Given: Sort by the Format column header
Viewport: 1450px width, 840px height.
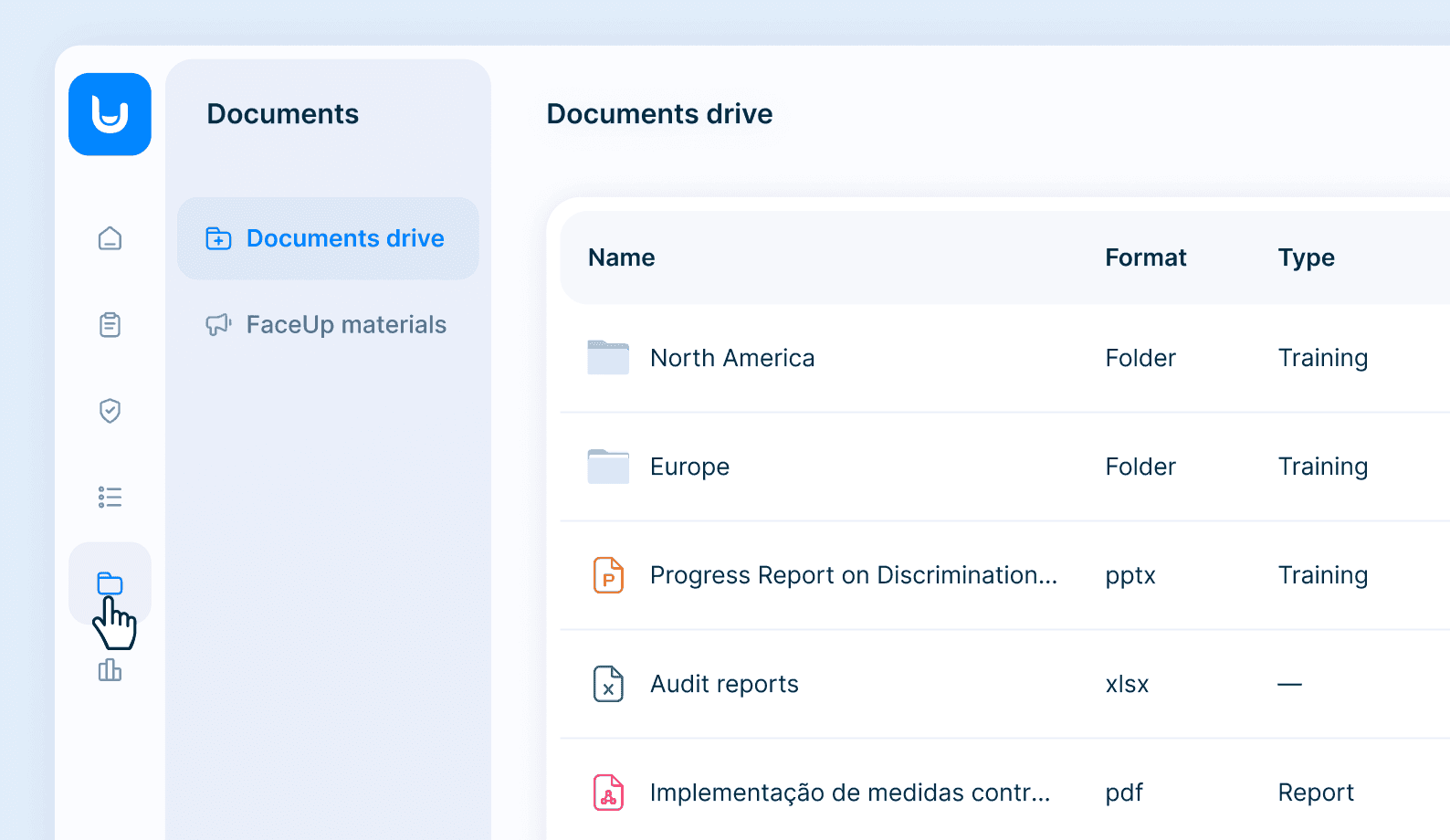Looking at the screenshot, I should coord(1145,257).
